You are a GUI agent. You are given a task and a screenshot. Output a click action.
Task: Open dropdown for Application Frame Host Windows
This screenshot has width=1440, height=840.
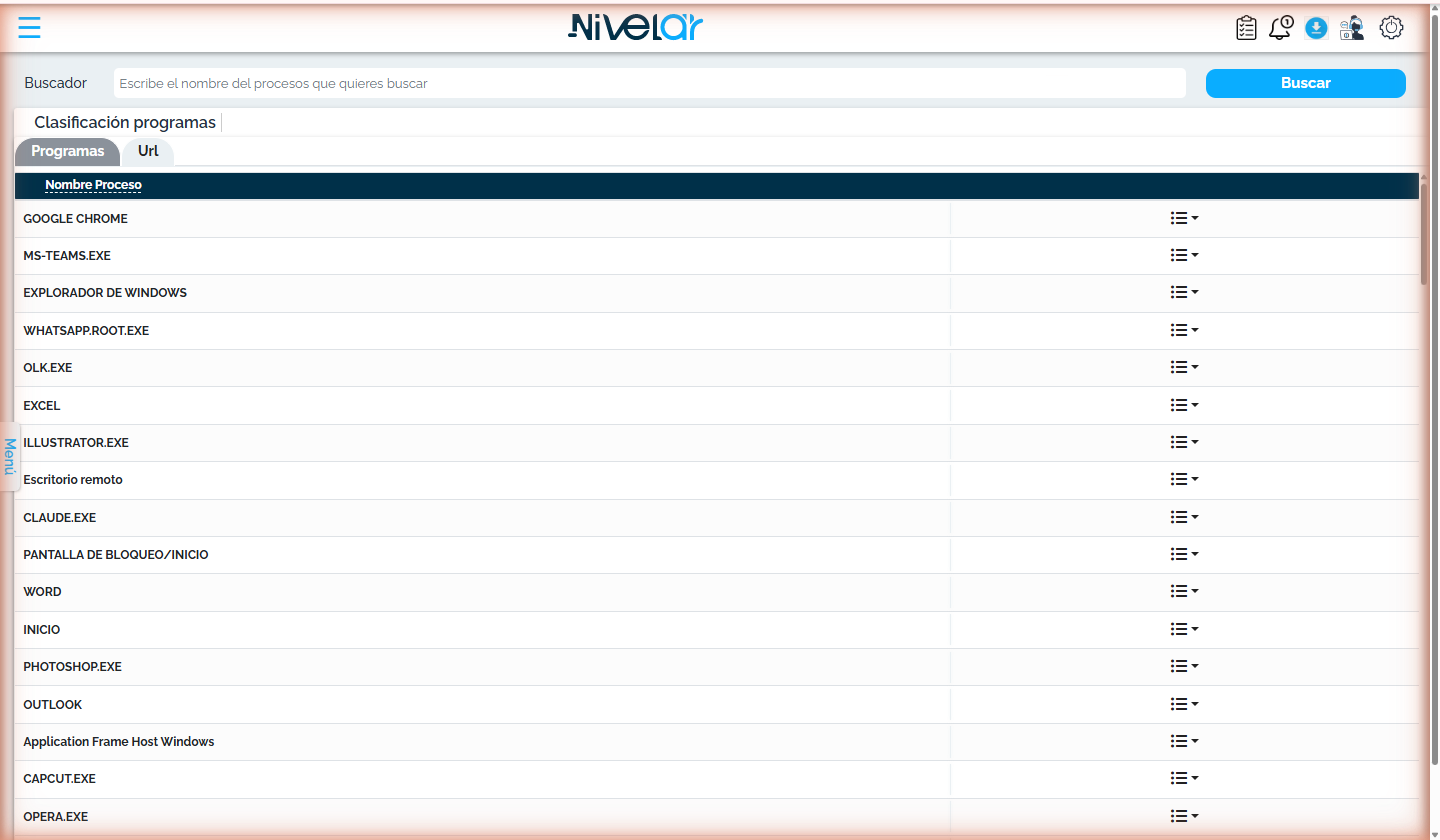pyautogui.click(x=1184, y=741)
